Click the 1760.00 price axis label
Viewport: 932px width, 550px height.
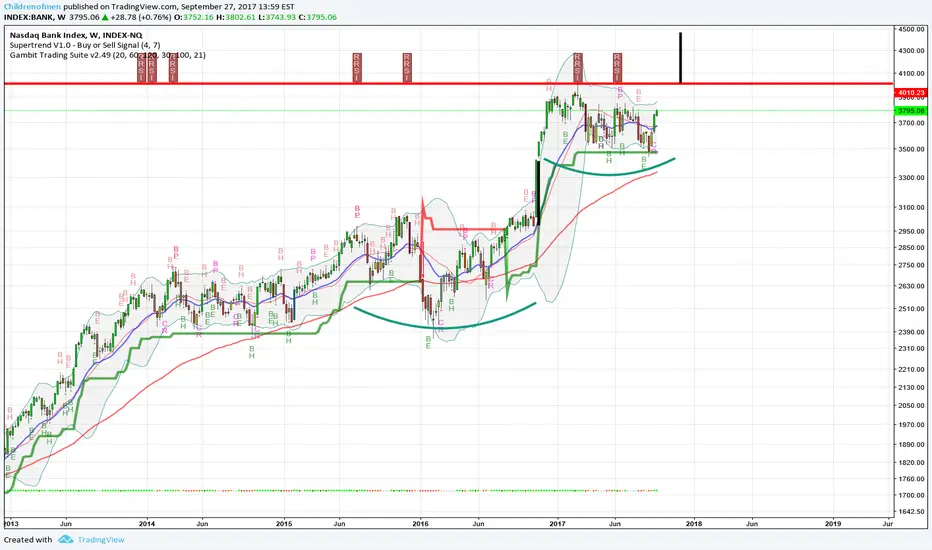912,478
